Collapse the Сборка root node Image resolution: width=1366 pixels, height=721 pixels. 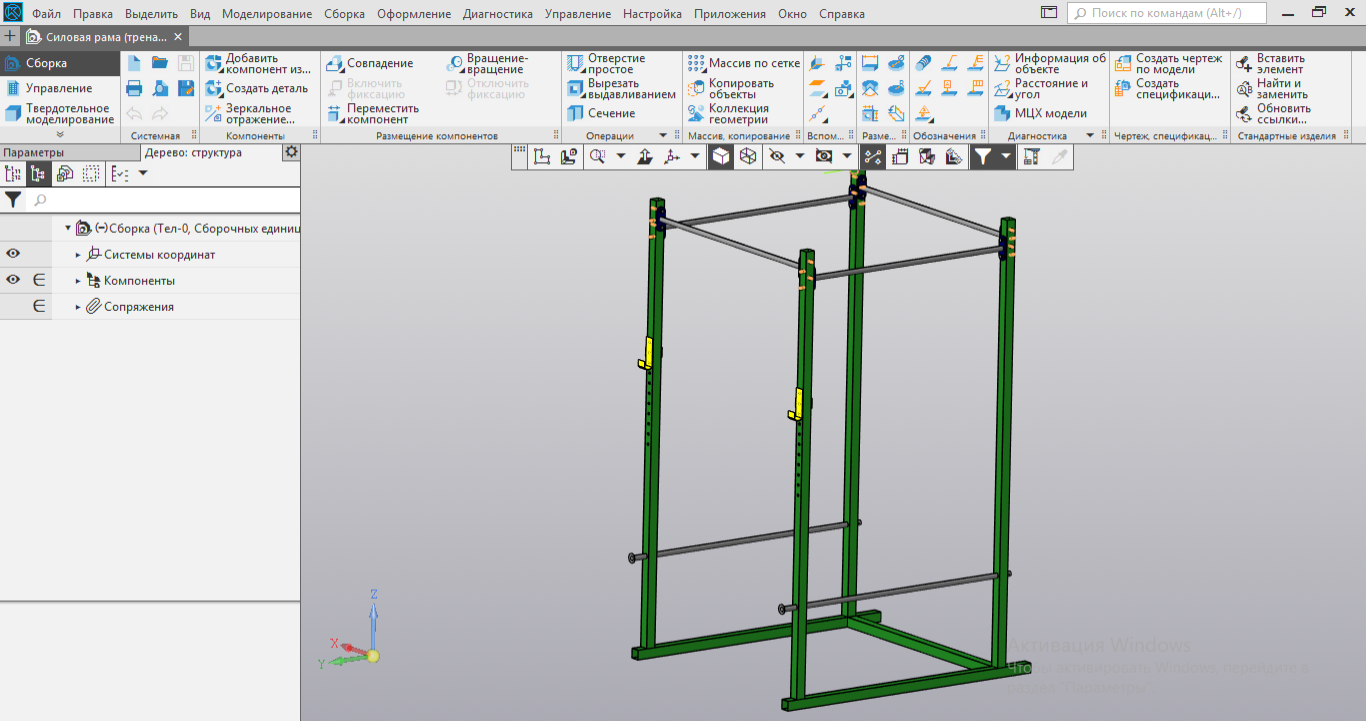click(x=68, y=228)
